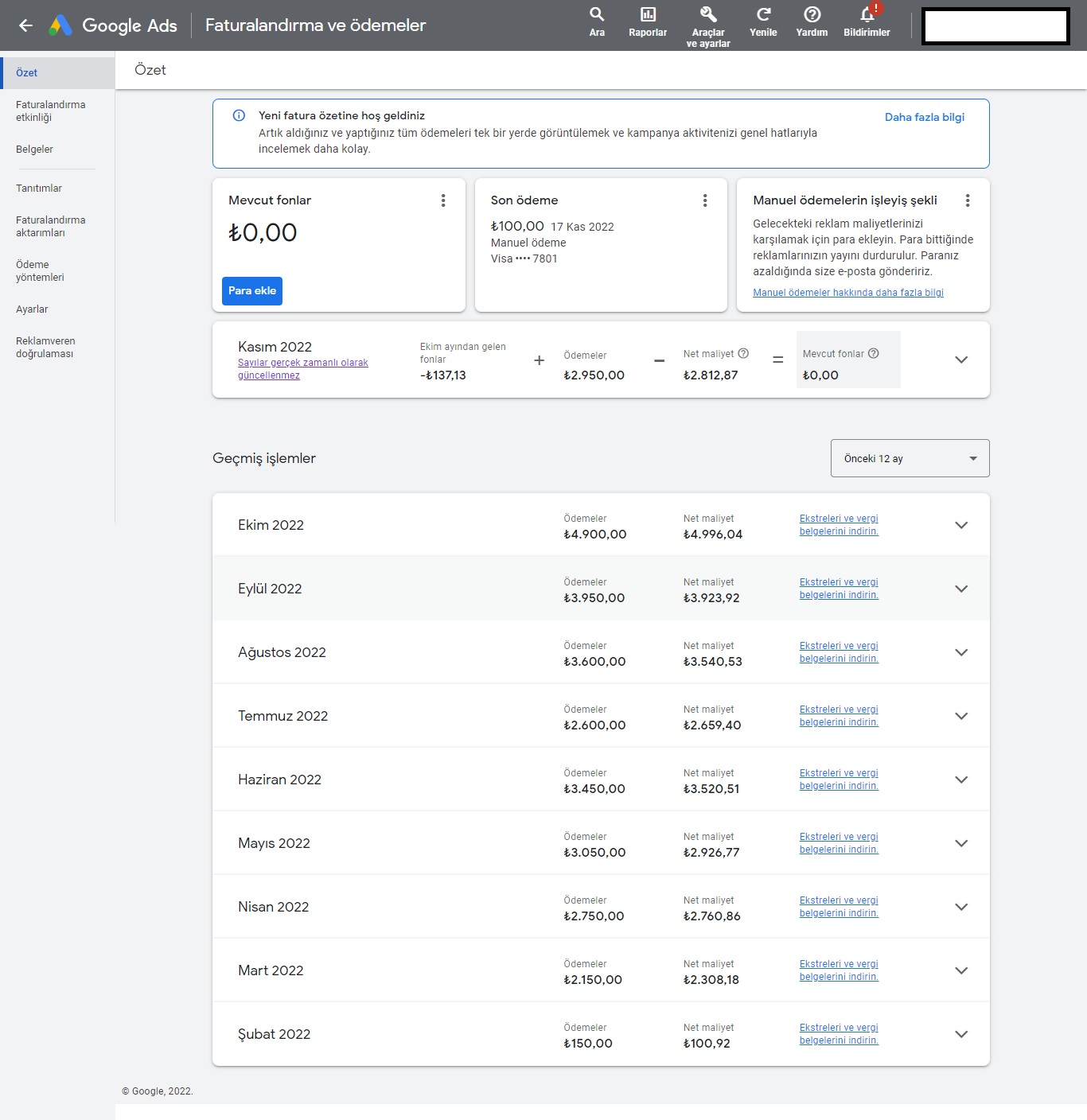Click Şubat 2022 payments value ₺150,00

[x=588, y=1044]
